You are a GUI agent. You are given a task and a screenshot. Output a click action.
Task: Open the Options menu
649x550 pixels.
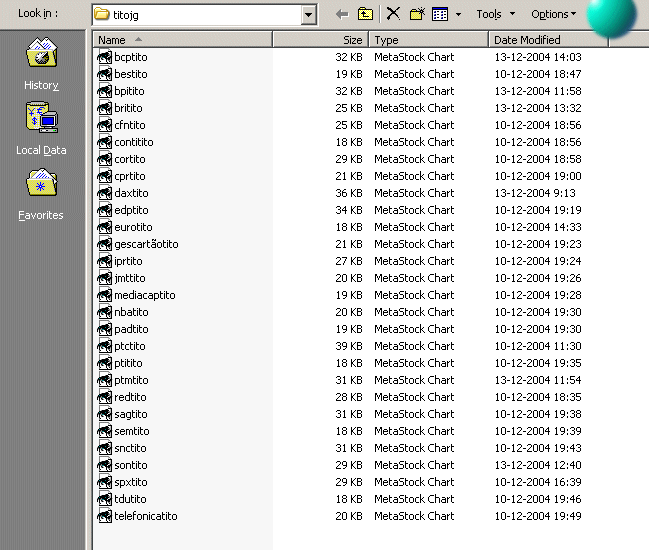[x=553, y=14]
